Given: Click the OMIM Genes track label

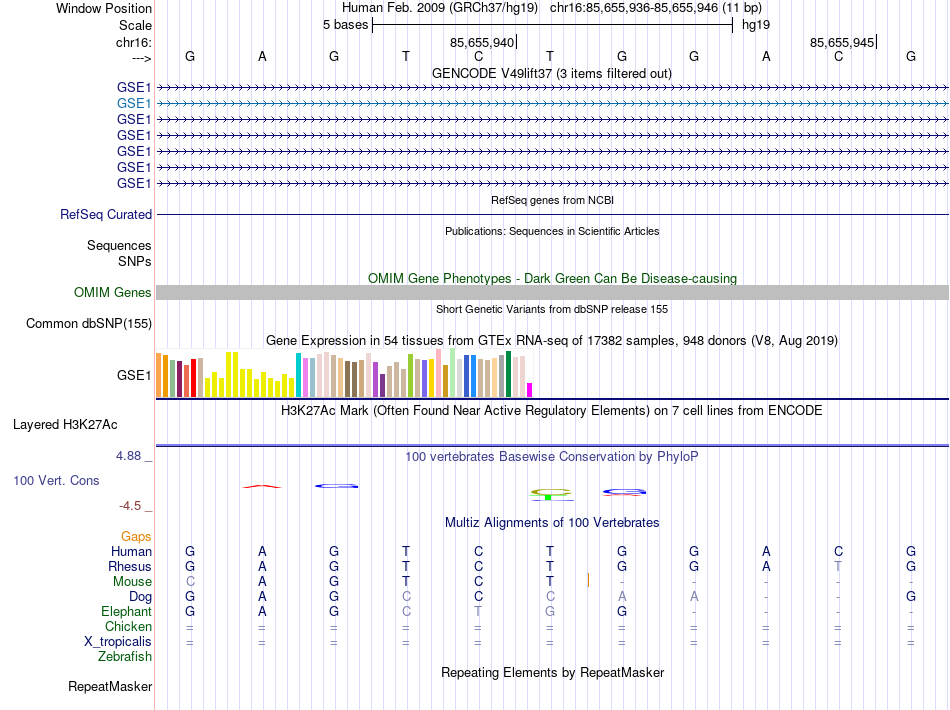Looking at the screenshot, I should [x=113, y=293].
